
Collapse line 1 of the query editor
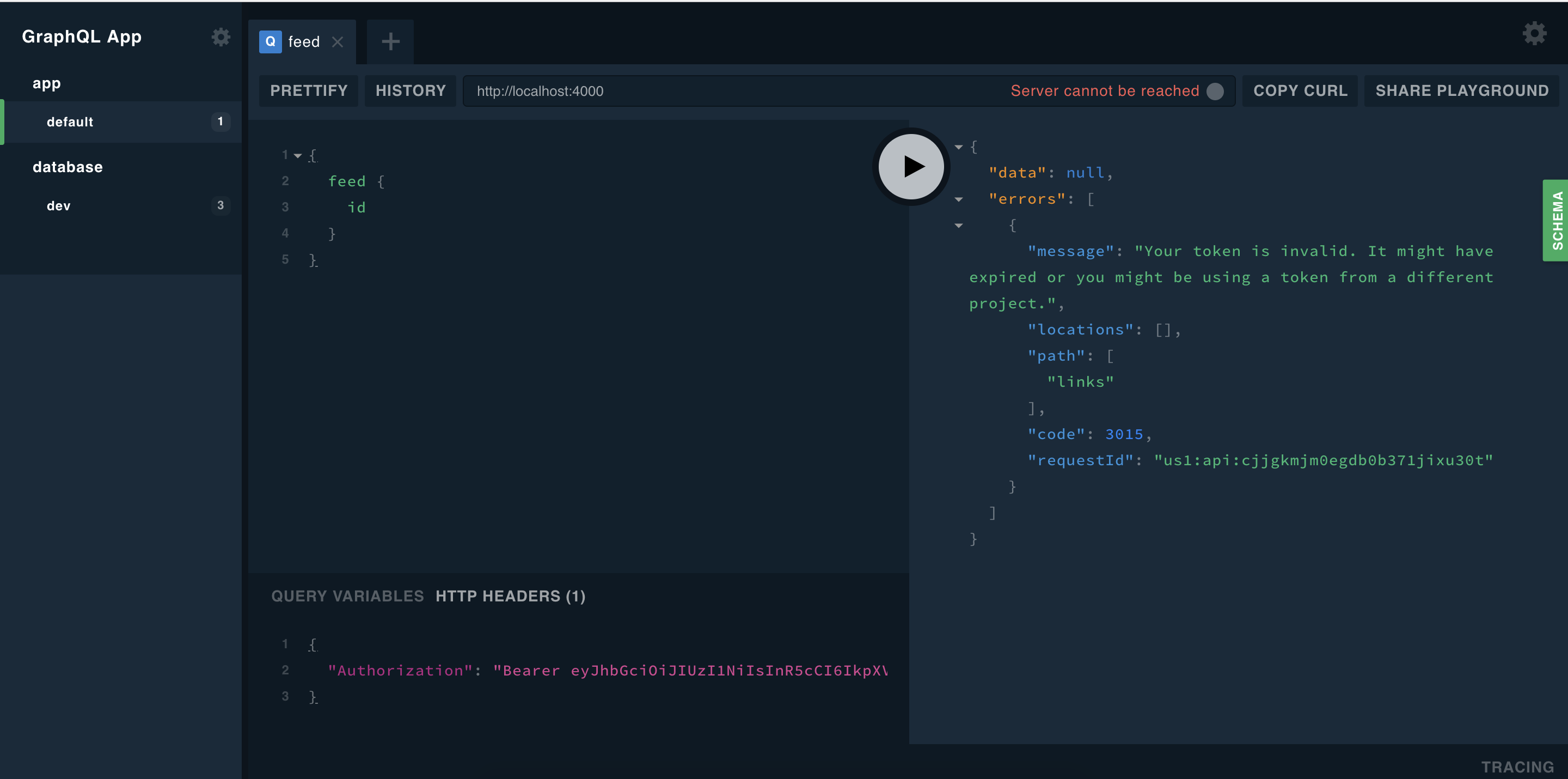tap(297, 154)
